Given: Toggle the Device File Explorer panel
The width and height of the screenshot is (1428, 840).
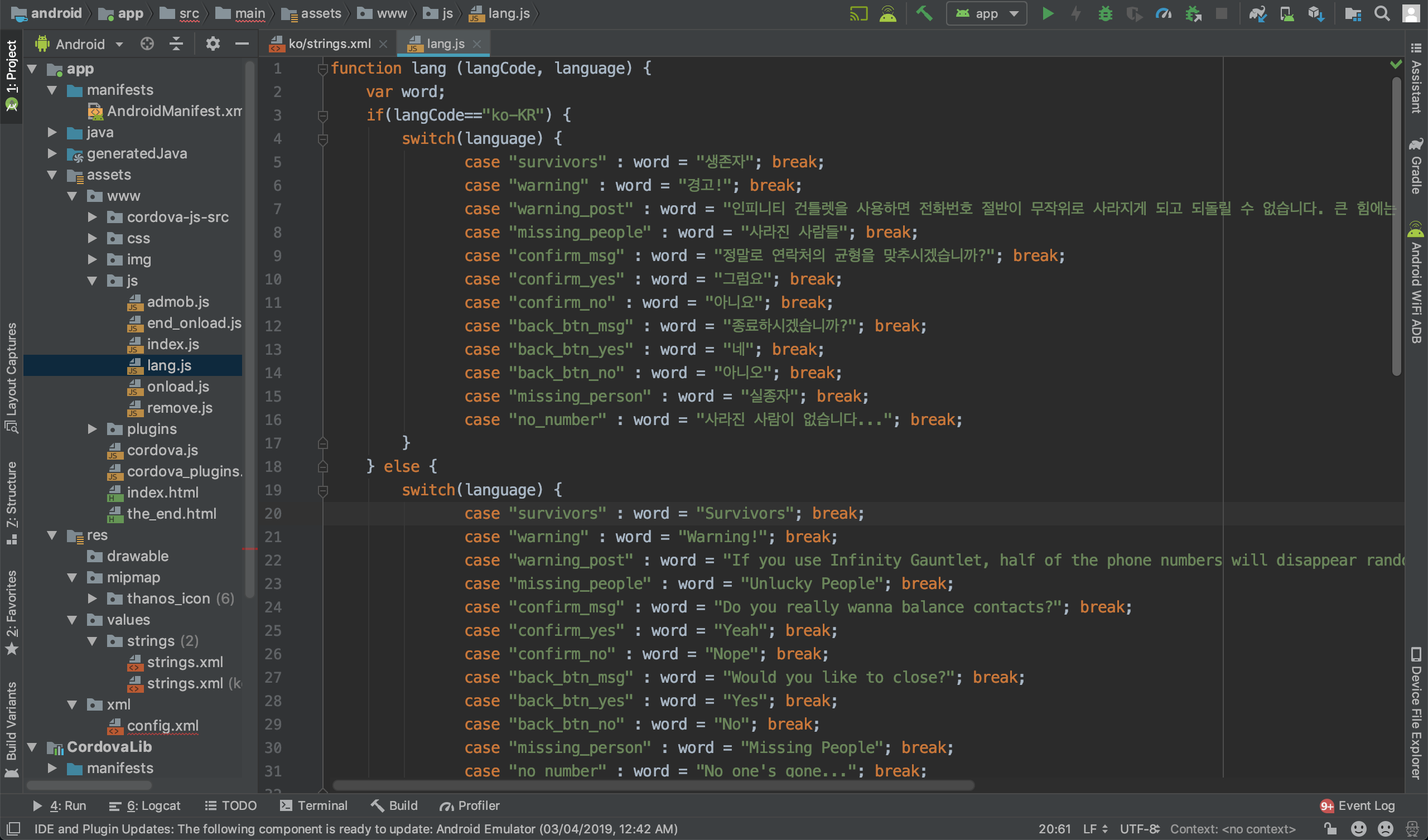Looking at the screenshot, I should [x=1416, y=714].
